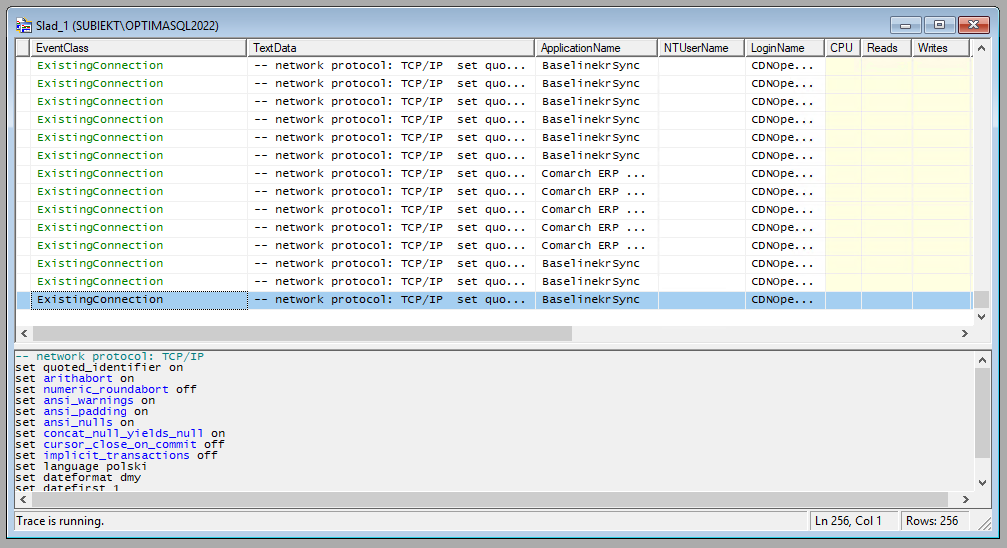Click the '-- network protocol: TCP/IP' comment line

[x=110, y=357]
